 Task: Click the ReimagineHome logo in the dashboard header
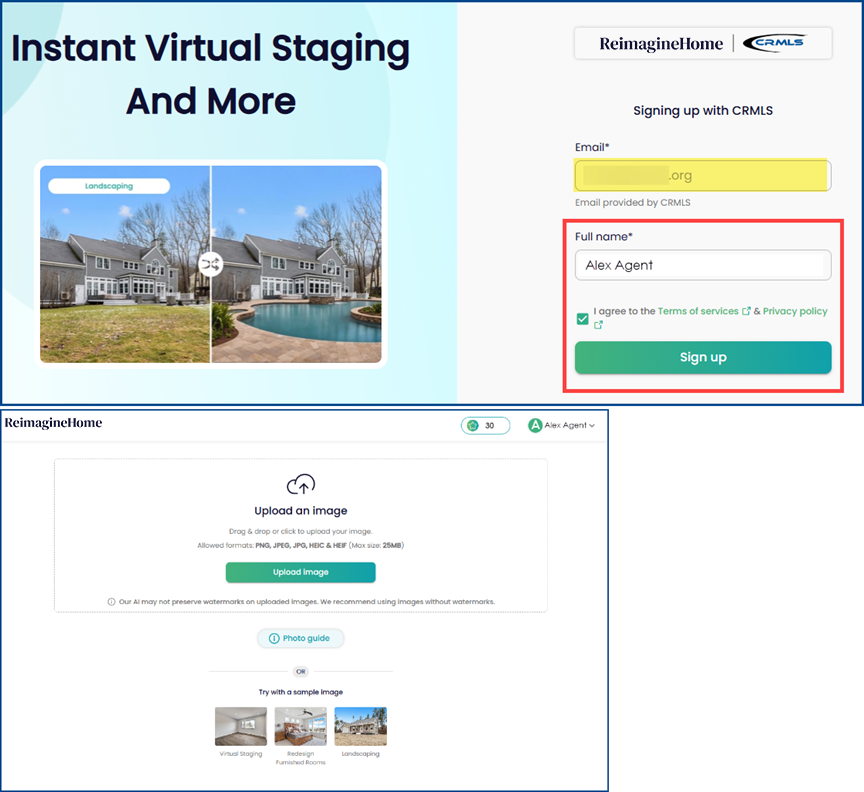[x=53, y=423]
